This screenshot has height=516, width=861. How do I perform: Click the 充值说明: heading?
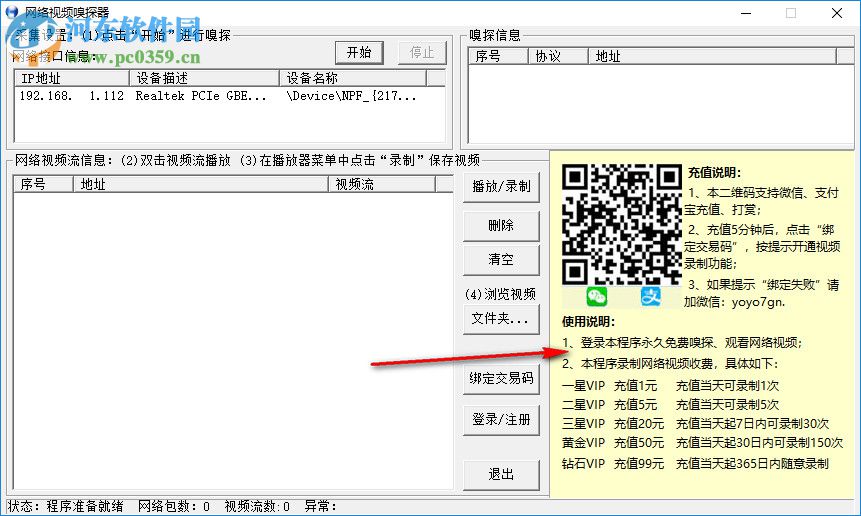[714, 173]
